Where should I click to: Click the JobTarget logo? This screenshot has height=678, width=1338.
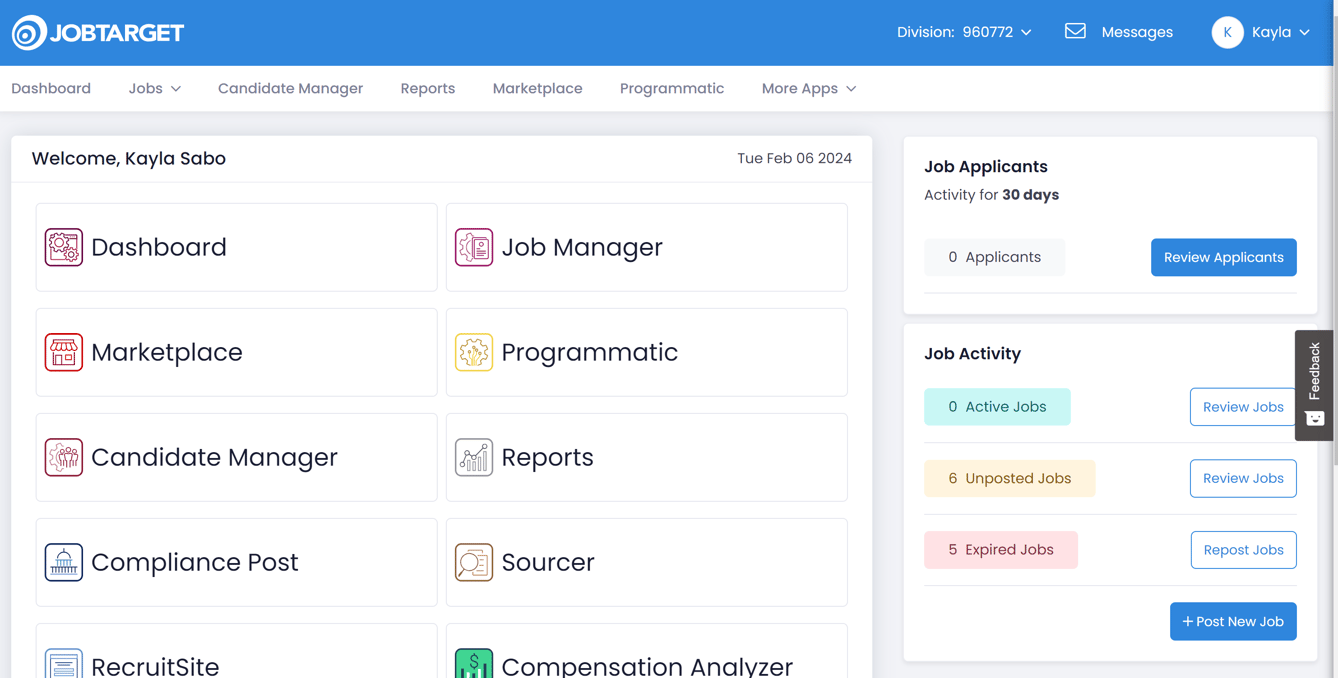(x=97, y=31)
